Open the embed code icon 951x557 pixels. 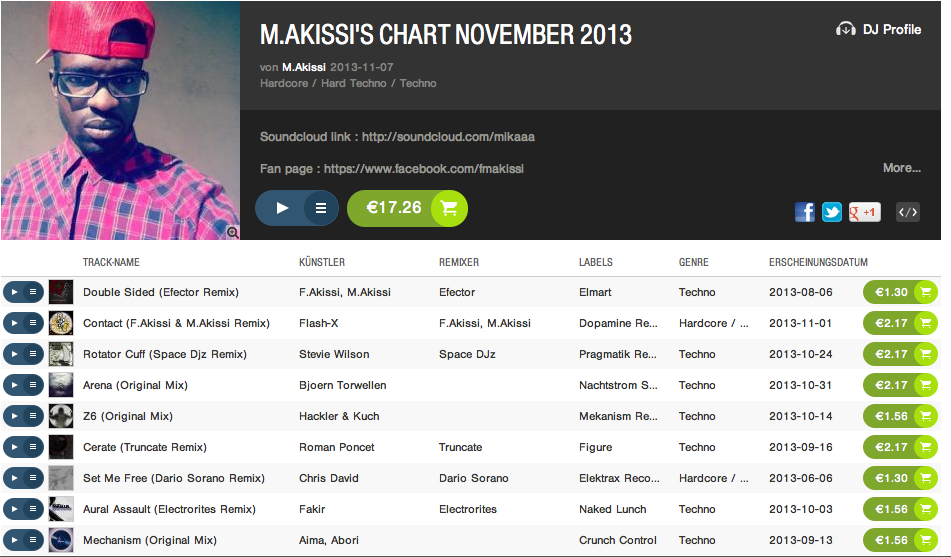coord(908,211)
